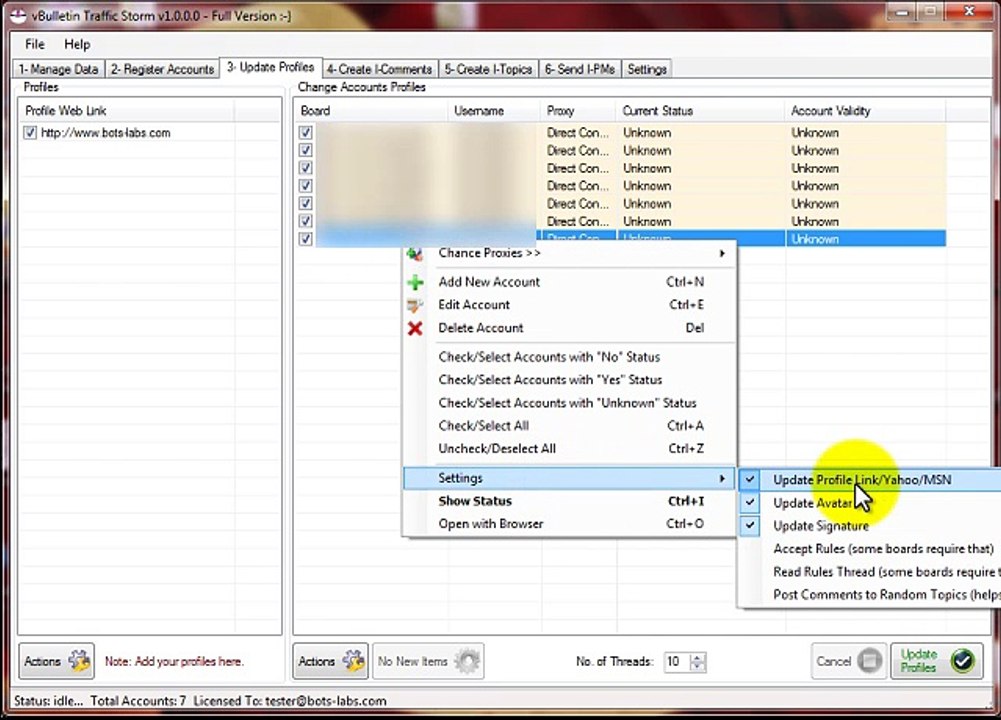Click the green plus Add New Account icon
Image resolution: width=1001 pixels, height=720 pixels.
[415, 282]
